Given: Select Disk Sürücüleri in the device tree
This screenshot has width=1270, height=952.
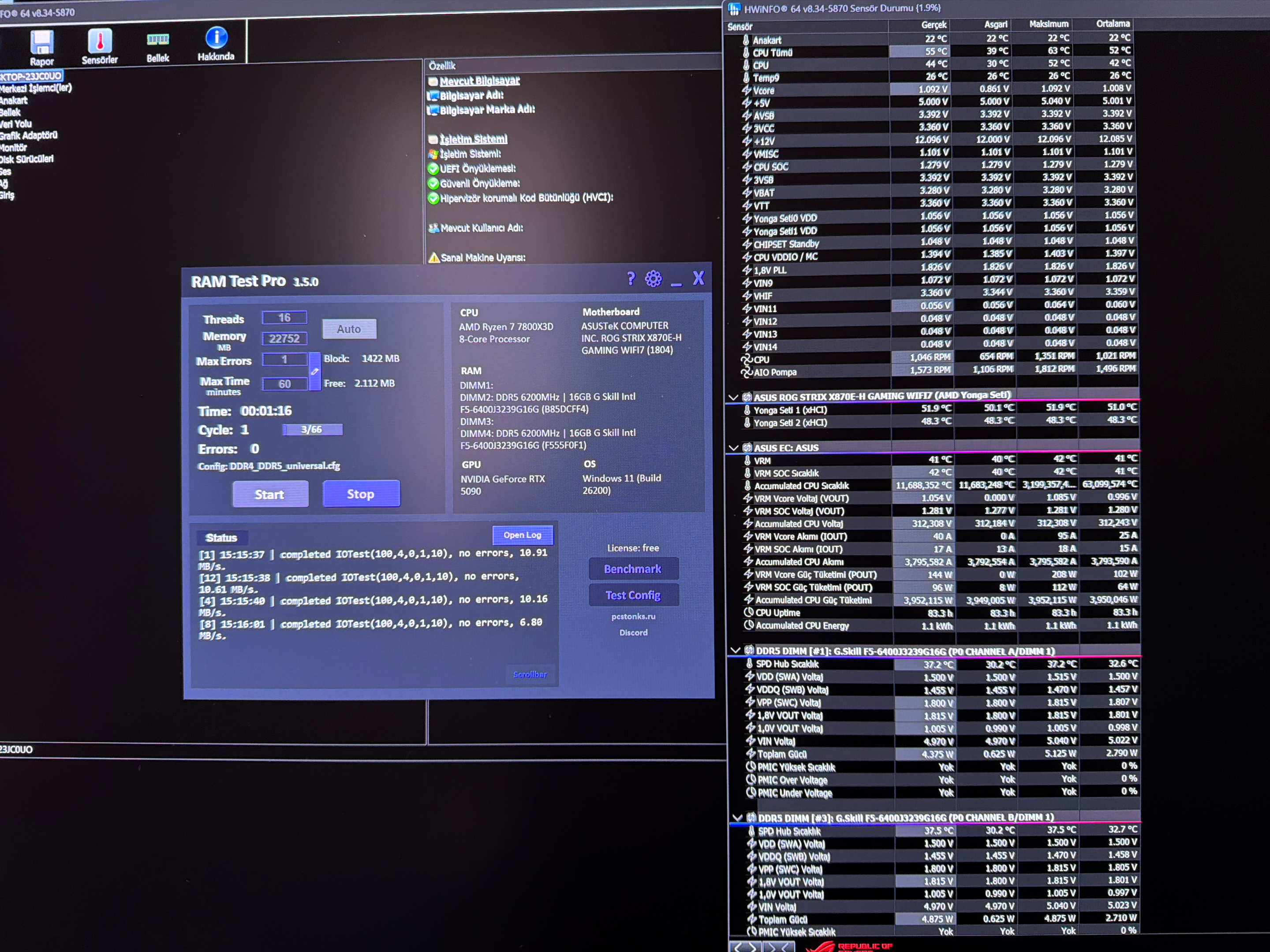Looking at the screenshot, I should tap(26, 159).
